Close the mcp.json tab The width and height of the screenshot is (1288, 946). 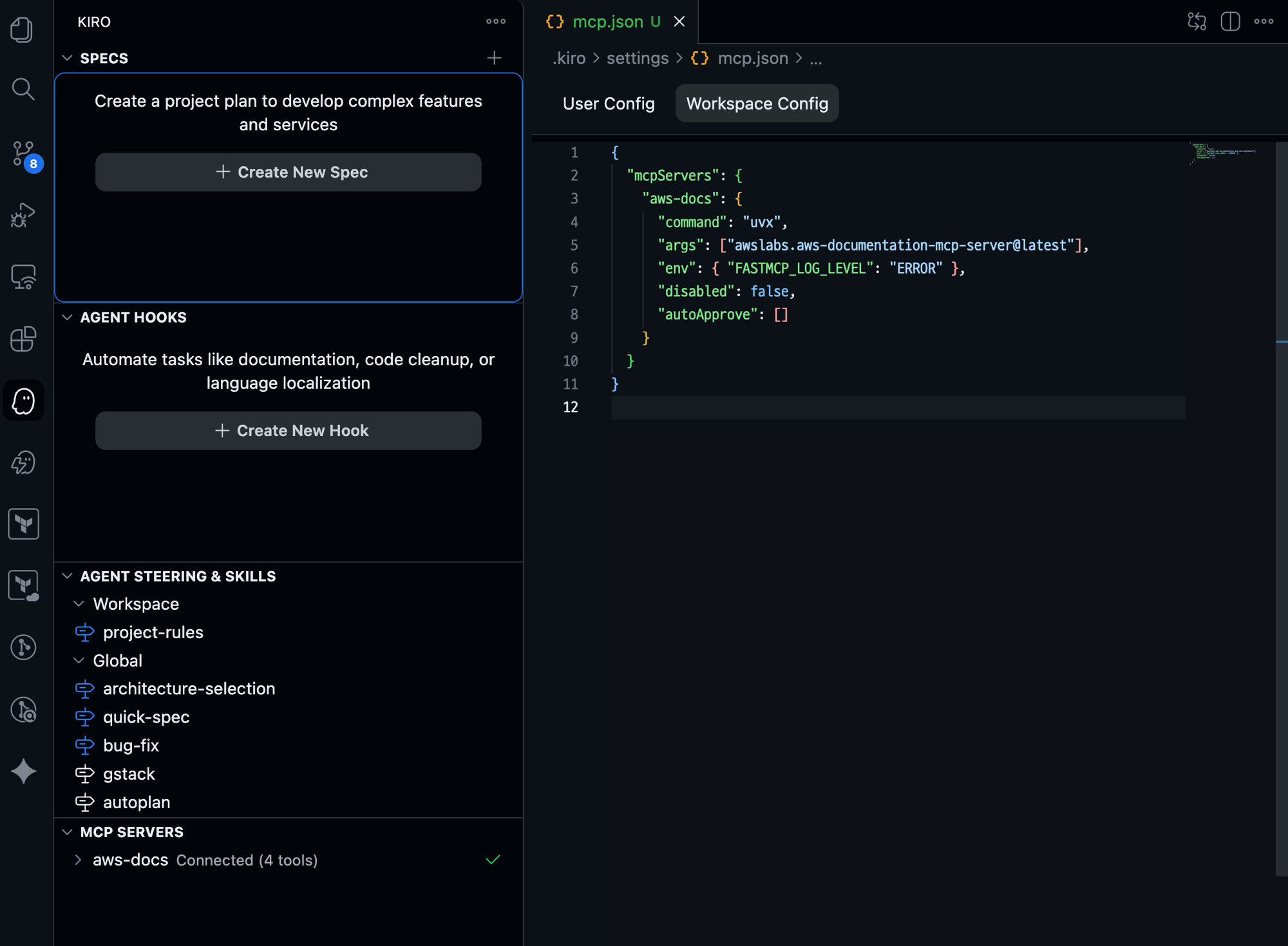click(x=679, y=21)
